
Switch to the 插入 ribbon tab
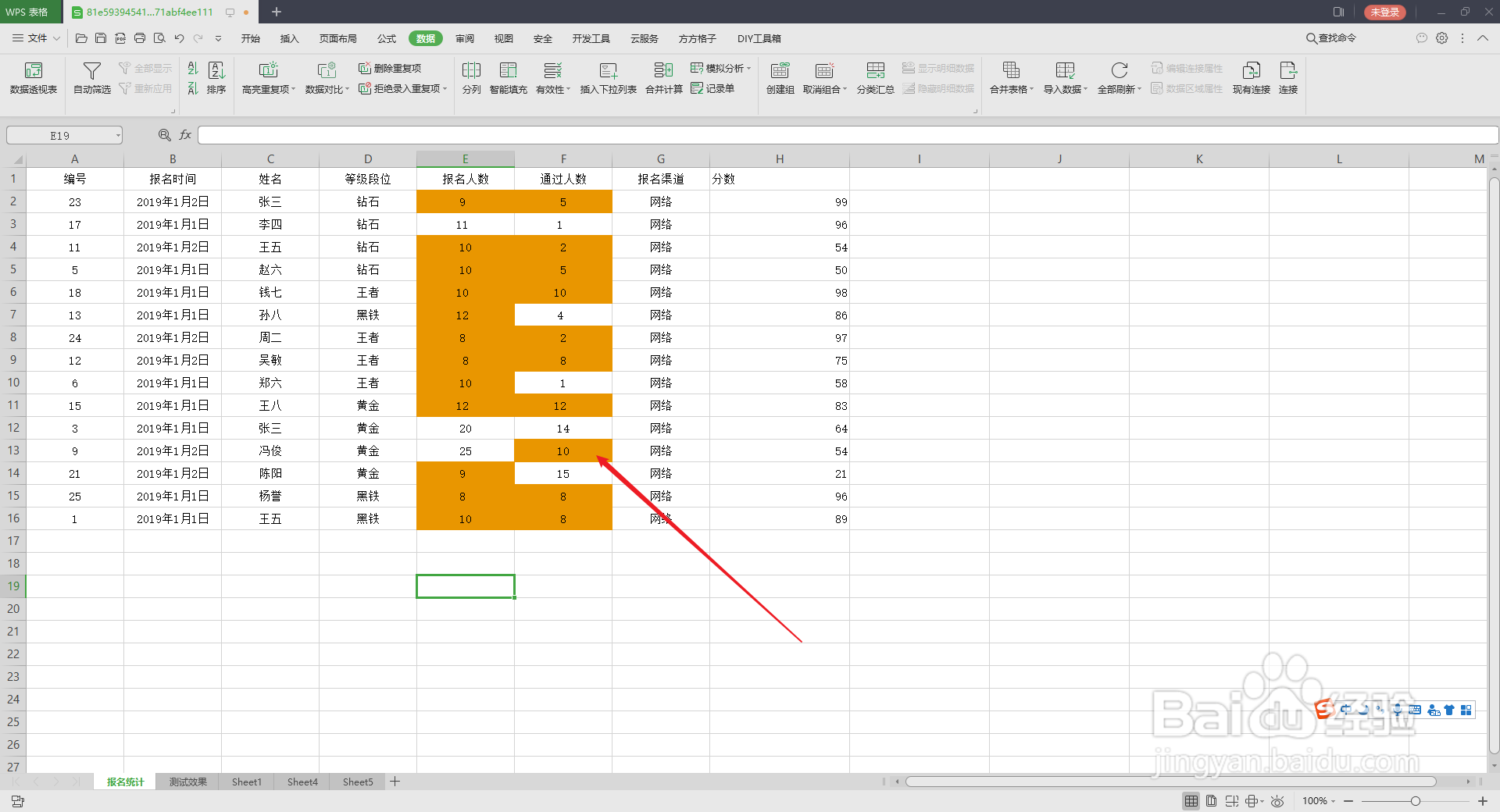(x=289, y=38)
